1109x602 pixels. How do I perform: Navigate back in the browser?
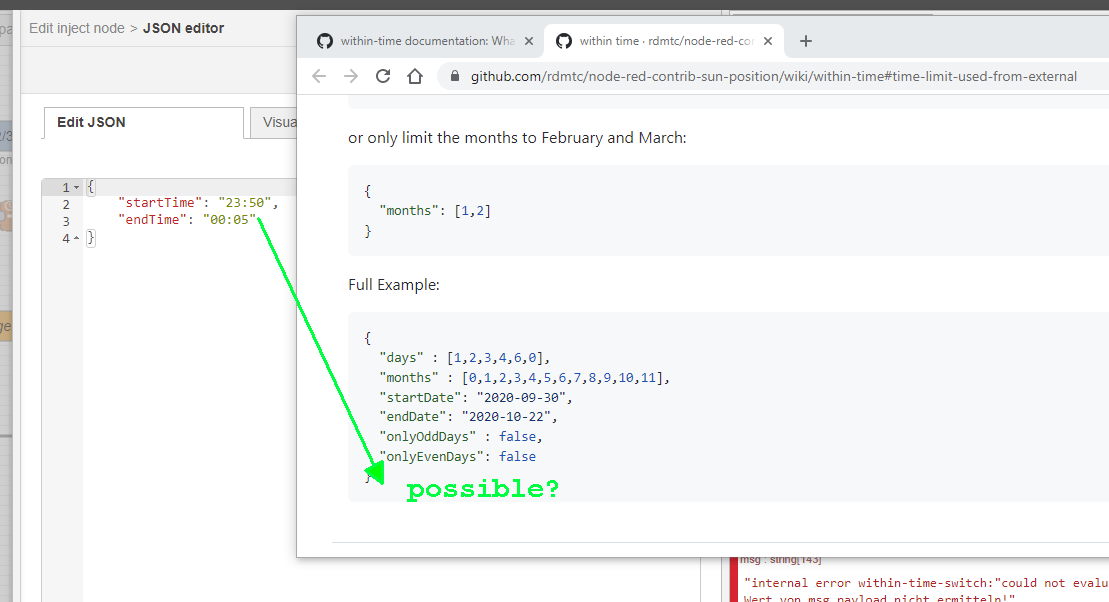click(x=318, y=75)
